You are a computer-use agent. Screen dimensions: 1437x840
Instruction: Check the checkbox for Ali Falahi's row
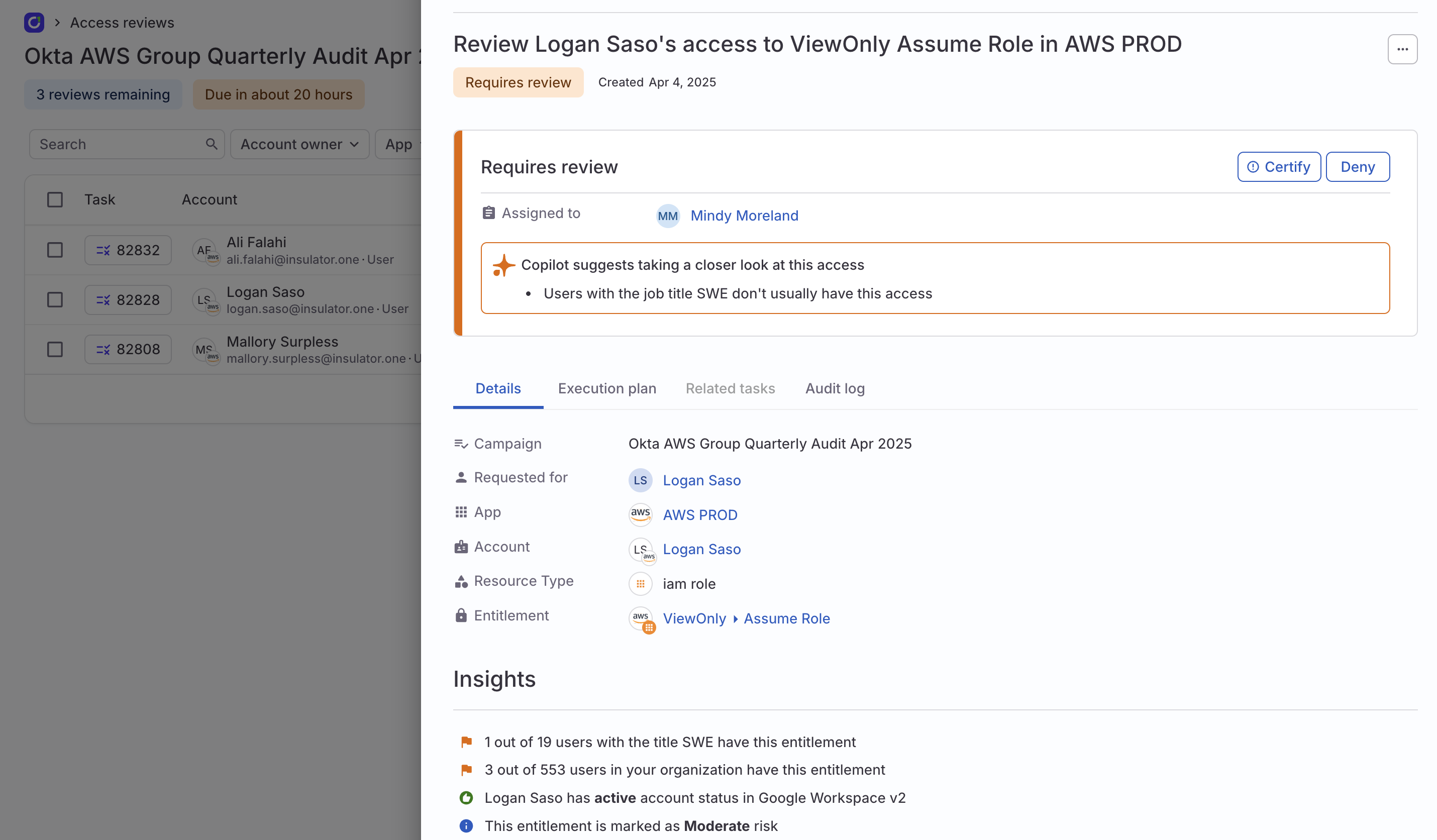pos(54,250)
